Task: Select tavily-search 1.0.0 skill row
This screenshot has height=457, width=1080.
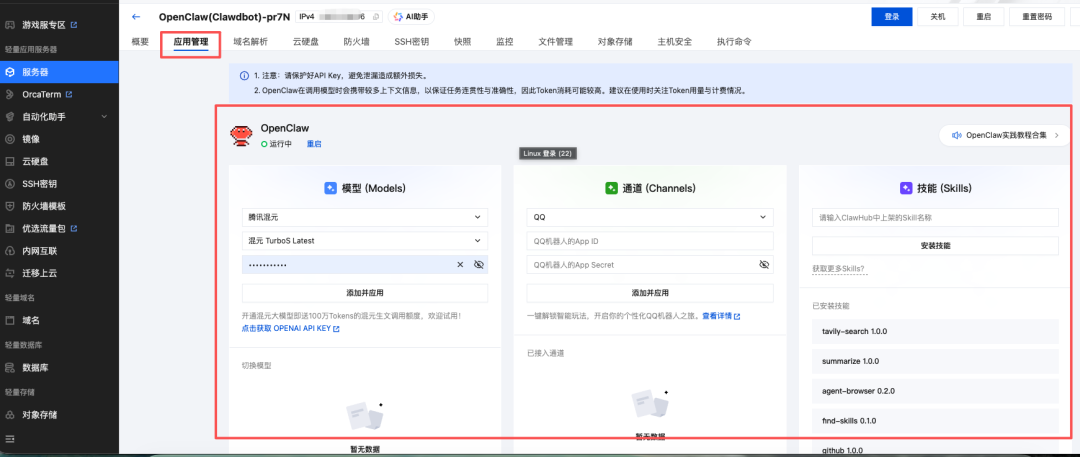Action: (x=935, y=331)
